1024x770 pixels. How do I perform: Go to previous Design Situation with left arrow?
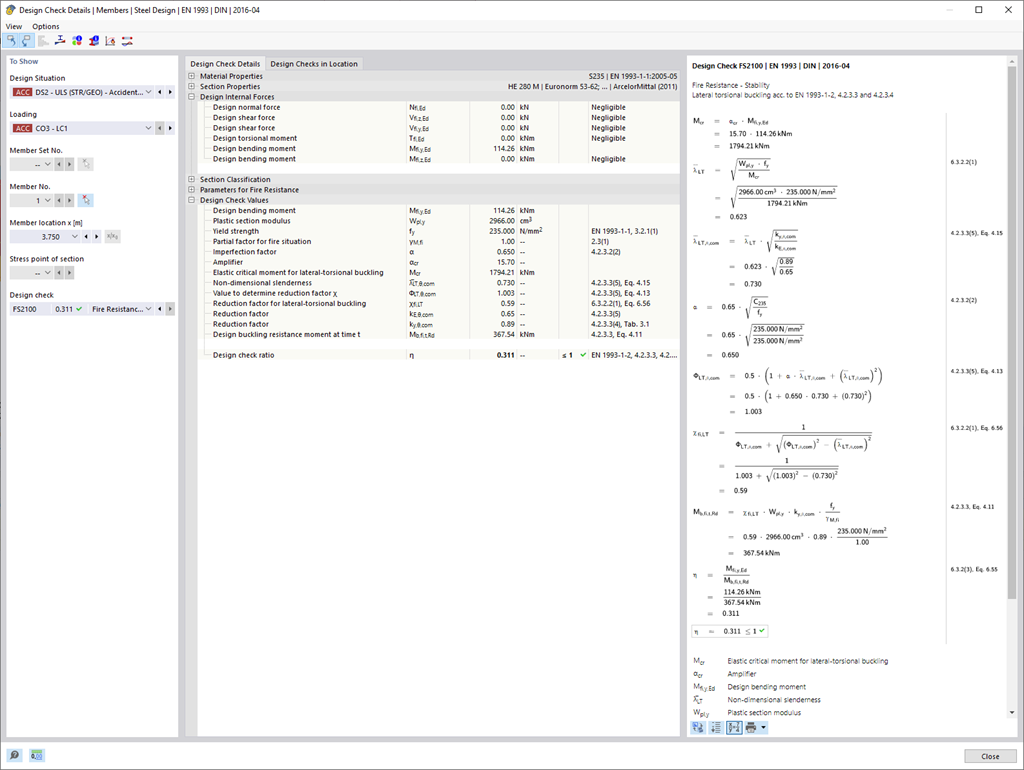[160, 92]
